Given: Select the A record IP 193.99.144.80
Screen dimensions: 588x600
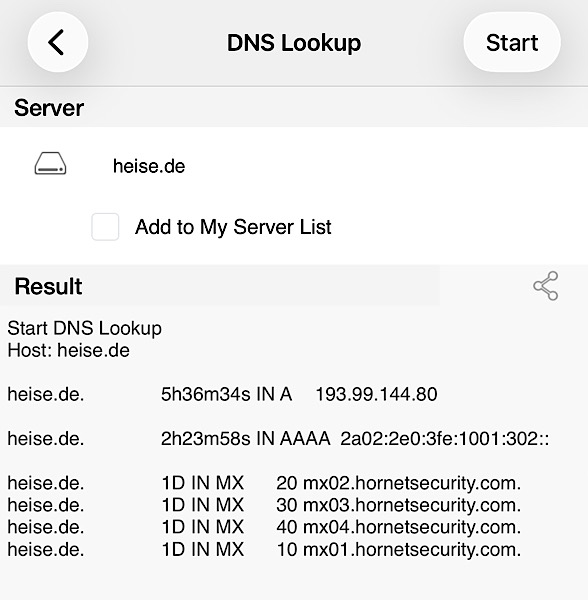Looking at the screenshot, I should point(376,394).
